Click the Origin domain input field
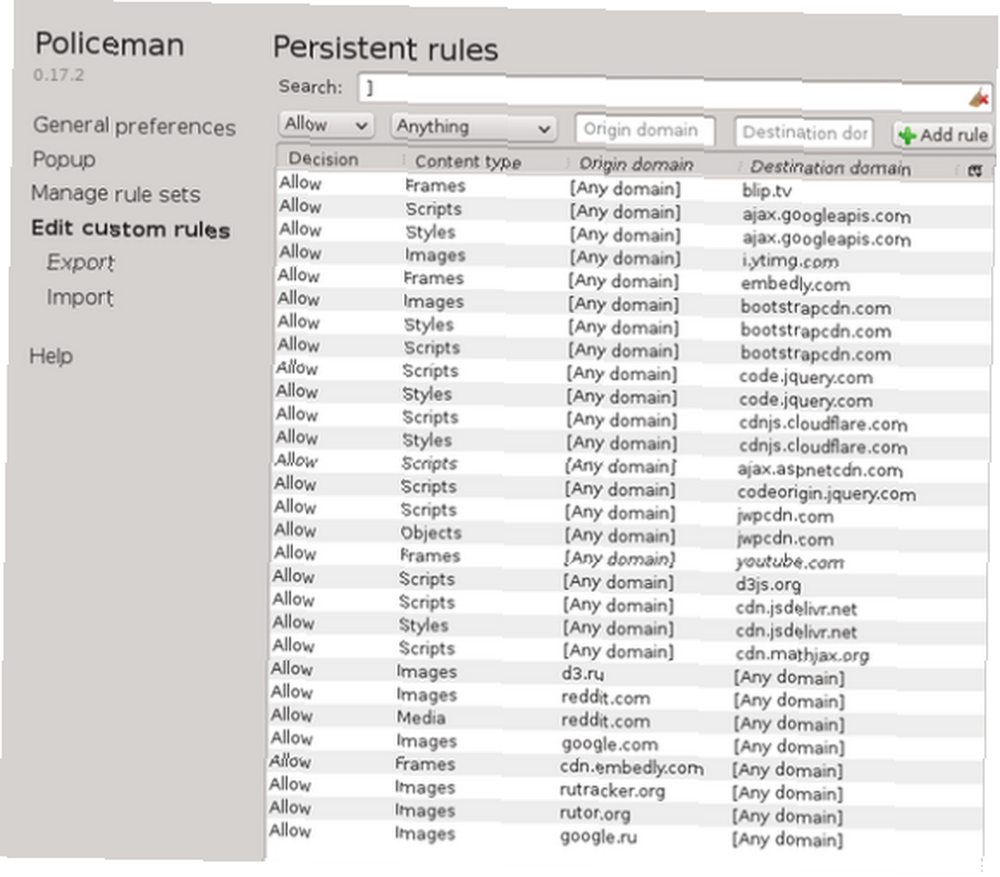The image size is (1000, 877). [x=643, y=130]
